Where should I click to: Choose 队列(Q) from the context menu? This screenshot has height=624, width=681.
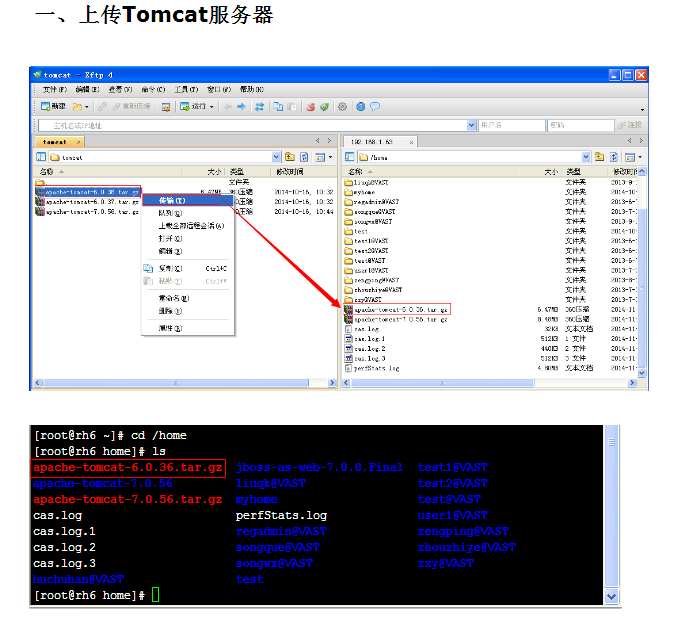pos(188,213)
